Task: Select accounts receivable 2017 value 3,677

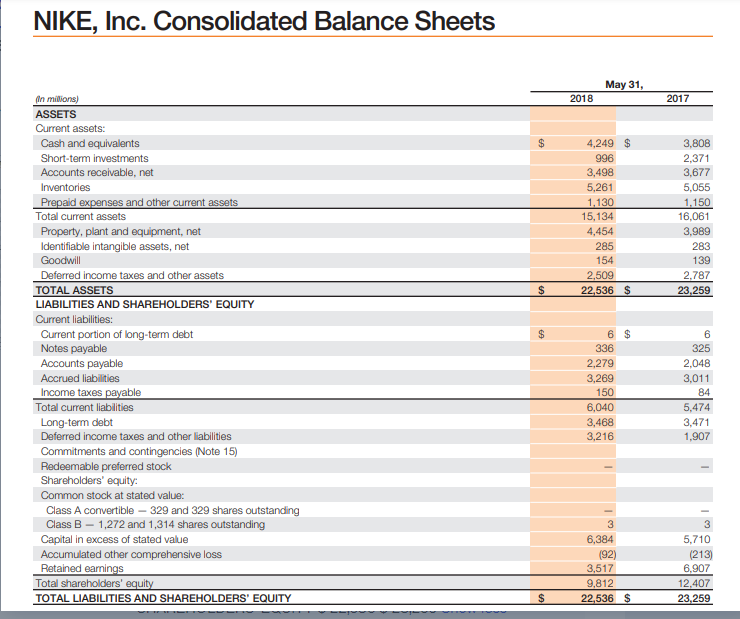Action: 697,173
